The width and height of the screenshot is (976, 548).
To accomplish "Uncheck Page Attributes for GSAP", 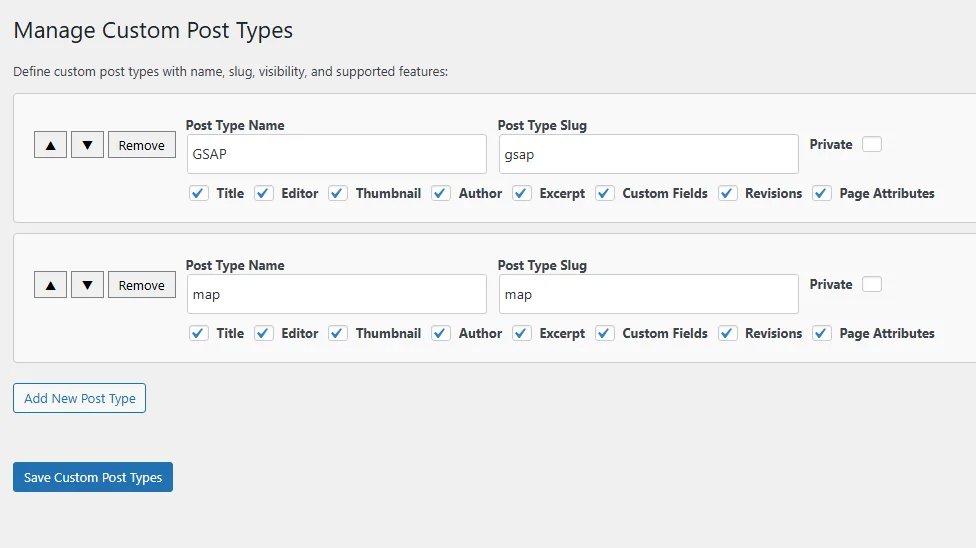I will pos(822,193).
